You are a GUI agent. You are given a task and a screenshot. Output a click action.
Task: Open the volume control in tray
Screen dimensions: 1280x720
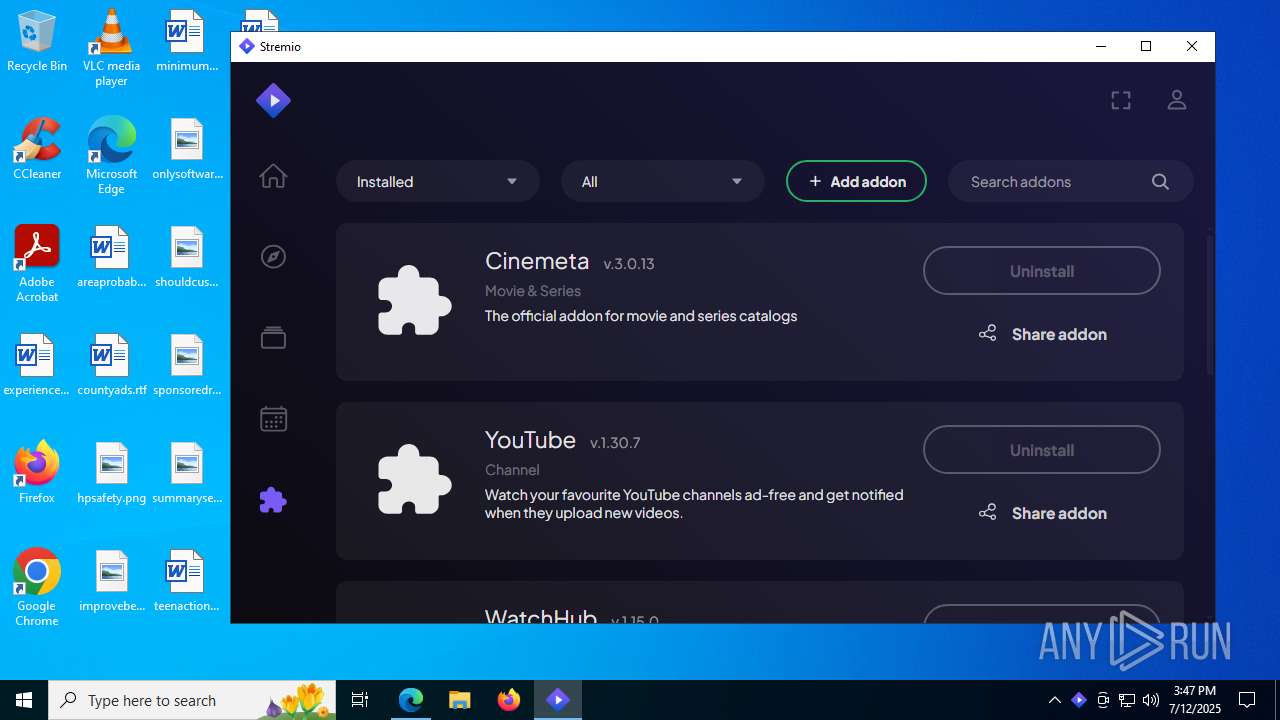point(1150,700)
